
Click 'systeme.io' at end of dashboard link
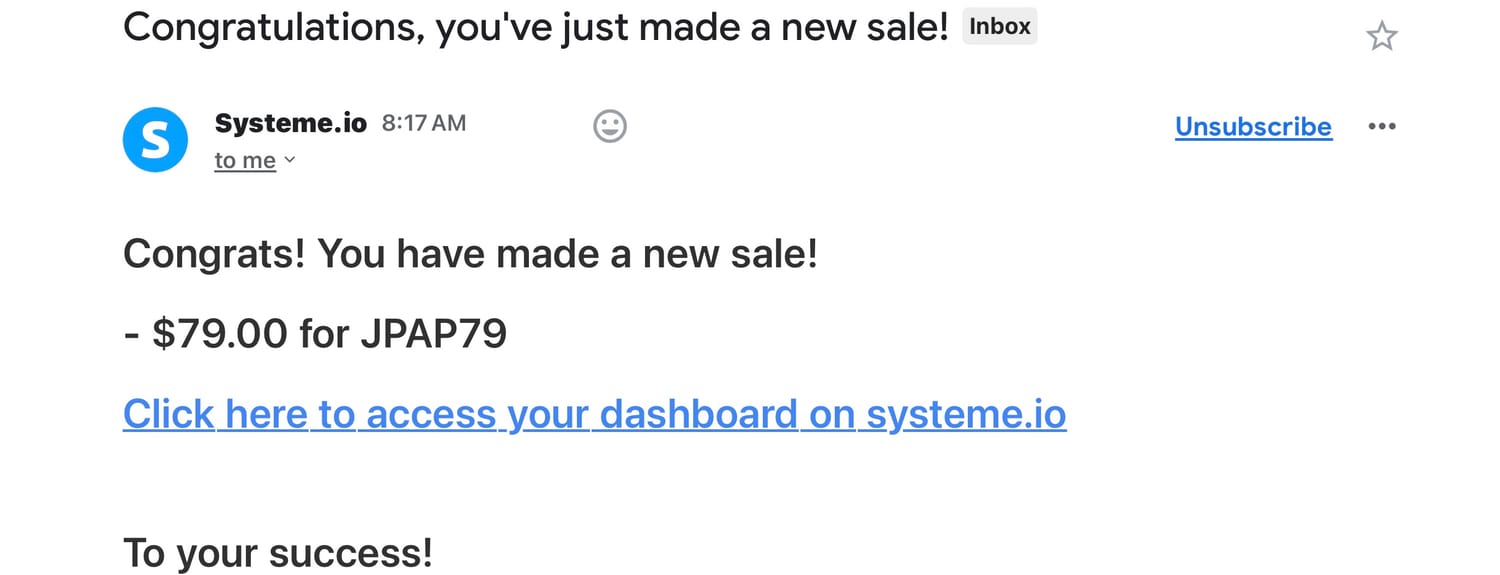[x=966, y=414]
